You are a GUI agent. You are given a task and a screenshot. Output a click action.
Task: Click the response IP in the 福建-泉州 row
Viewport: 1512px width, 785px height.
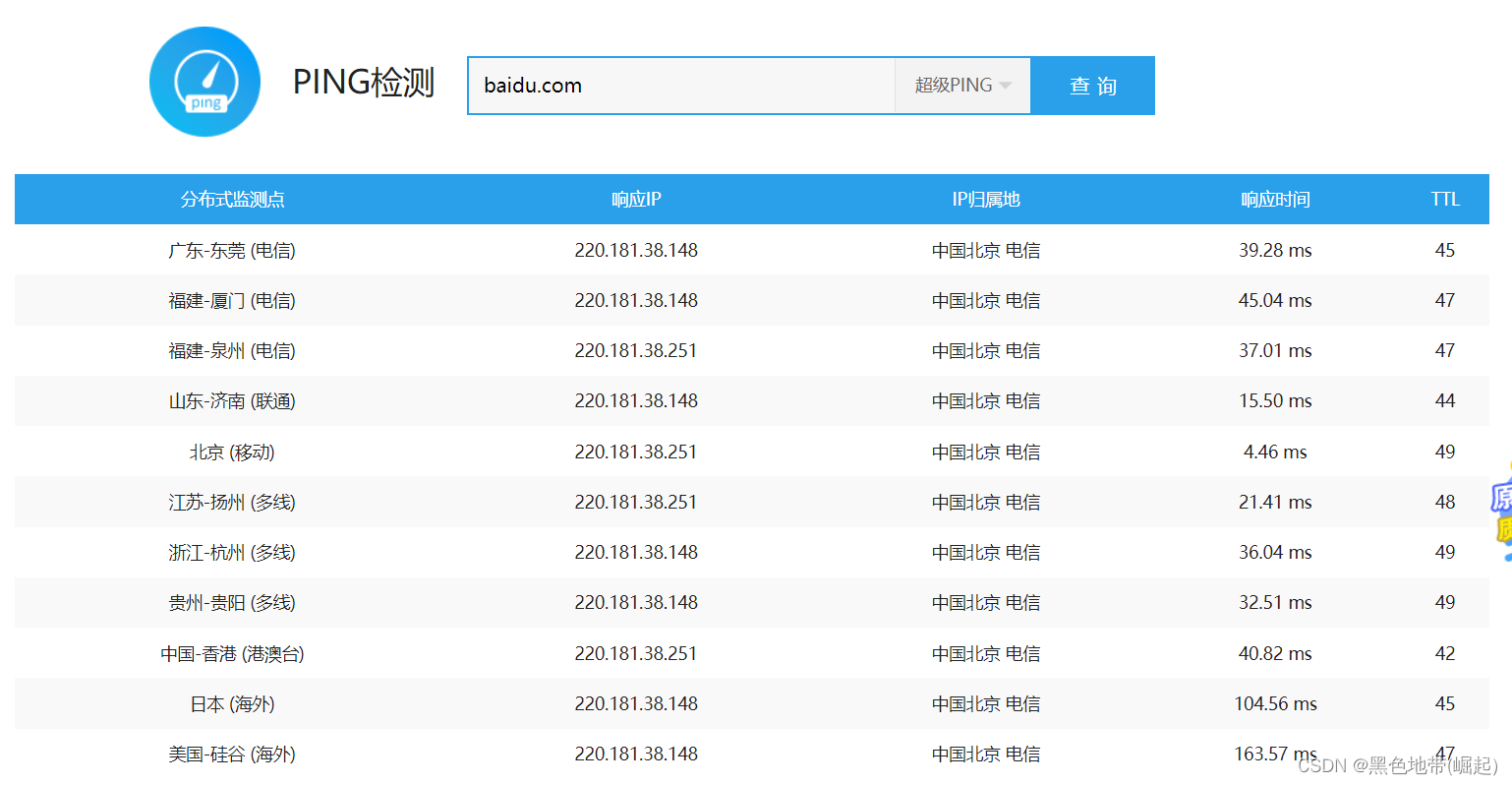(636, 351)
